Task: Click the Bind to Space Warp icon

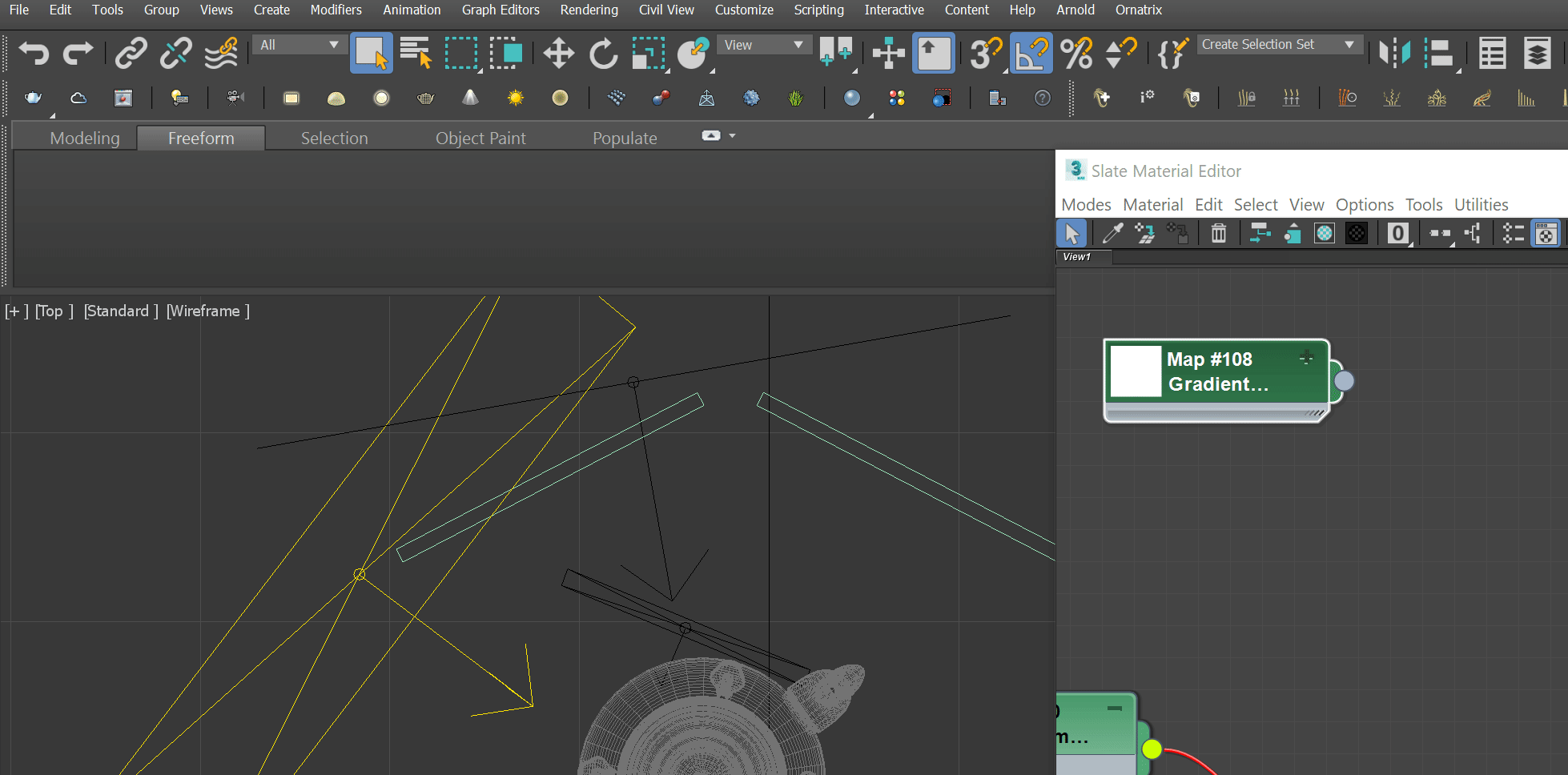Action: [221, 54]
